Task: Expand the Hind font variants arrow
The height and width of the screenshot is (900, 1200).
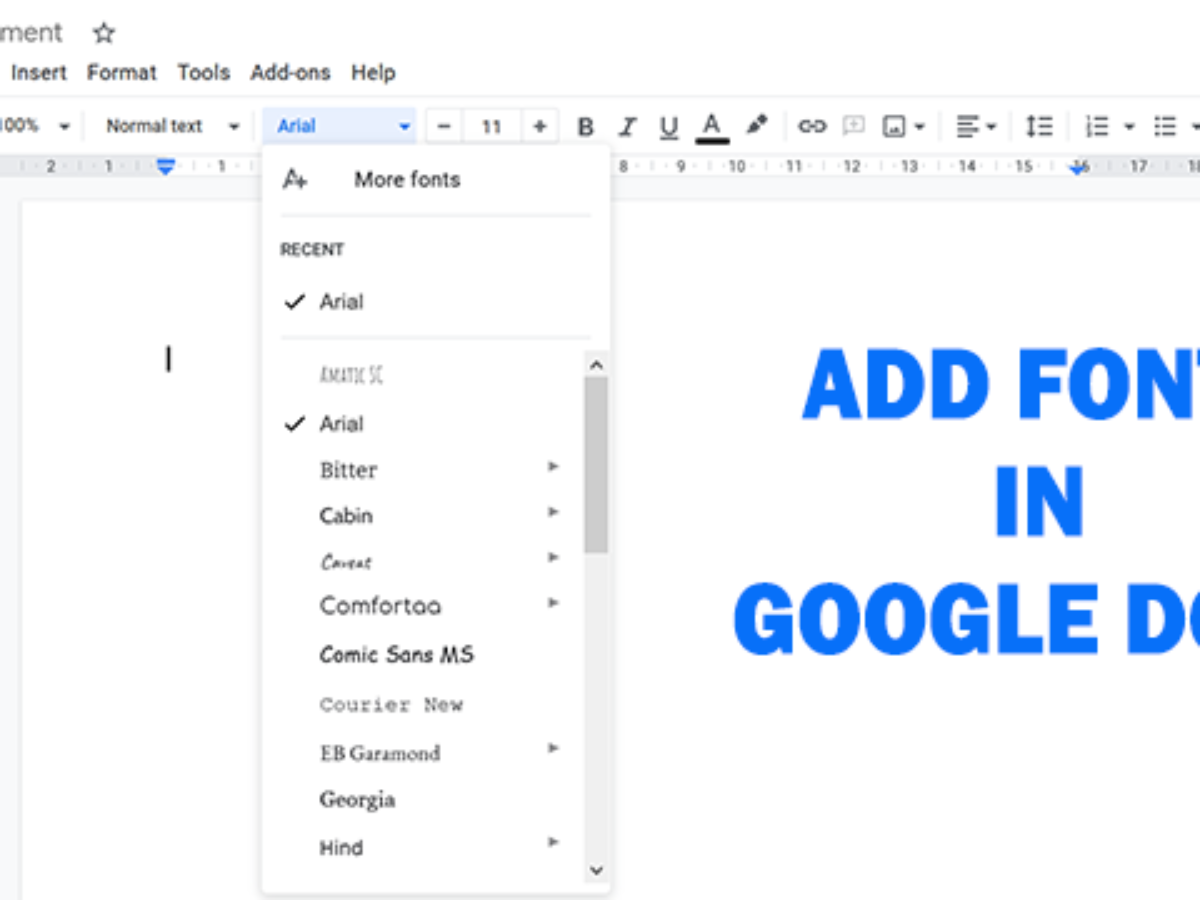Action: tap(553, 843)
